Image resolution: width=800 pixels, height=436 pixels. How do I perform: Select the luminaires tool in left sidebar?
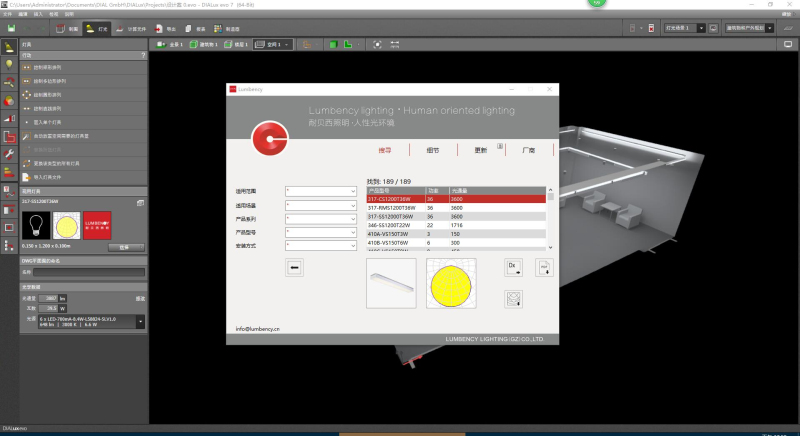pyautogui.click(x=9, y=47)
